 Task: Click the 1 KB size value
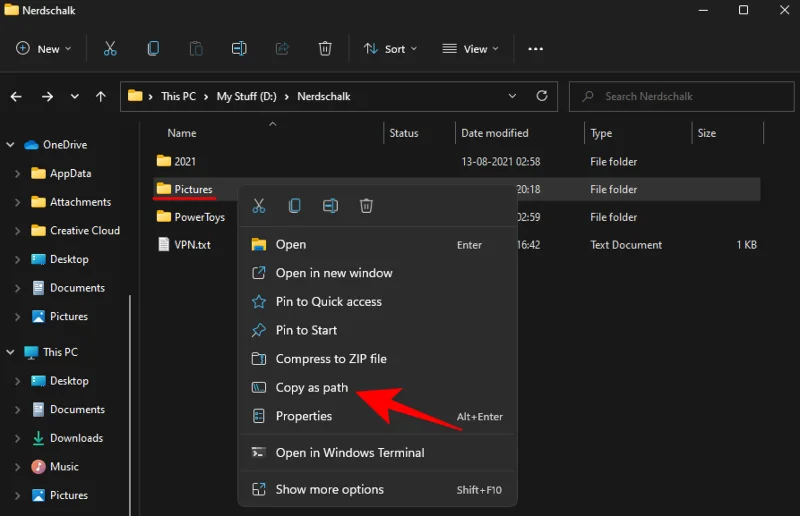(x=746, y=245)
